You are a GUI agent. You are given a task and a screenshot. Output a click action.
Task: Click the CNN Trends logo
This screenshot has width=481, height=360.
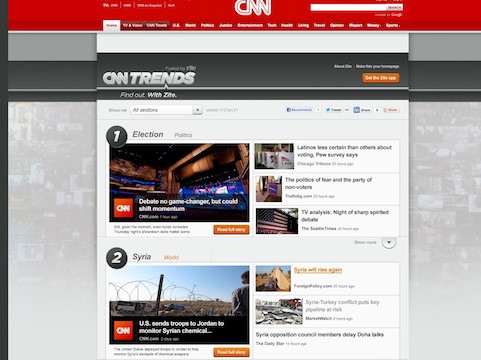click(x=149, y=78)
